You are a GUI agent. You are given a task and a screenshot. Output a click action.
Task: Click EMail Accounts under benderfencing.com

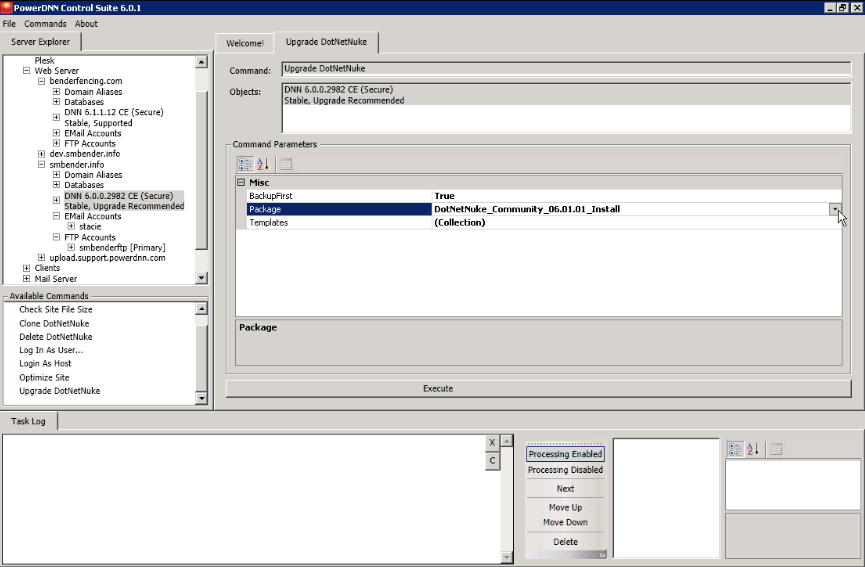click(93, 133)
